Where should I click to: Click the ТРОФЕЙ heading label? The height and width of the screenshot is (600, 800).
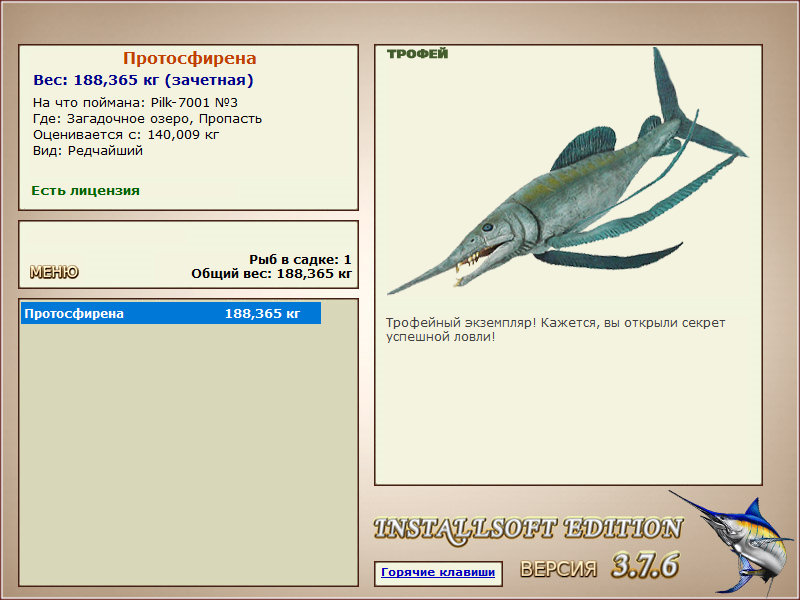click(x=417, y=54)
